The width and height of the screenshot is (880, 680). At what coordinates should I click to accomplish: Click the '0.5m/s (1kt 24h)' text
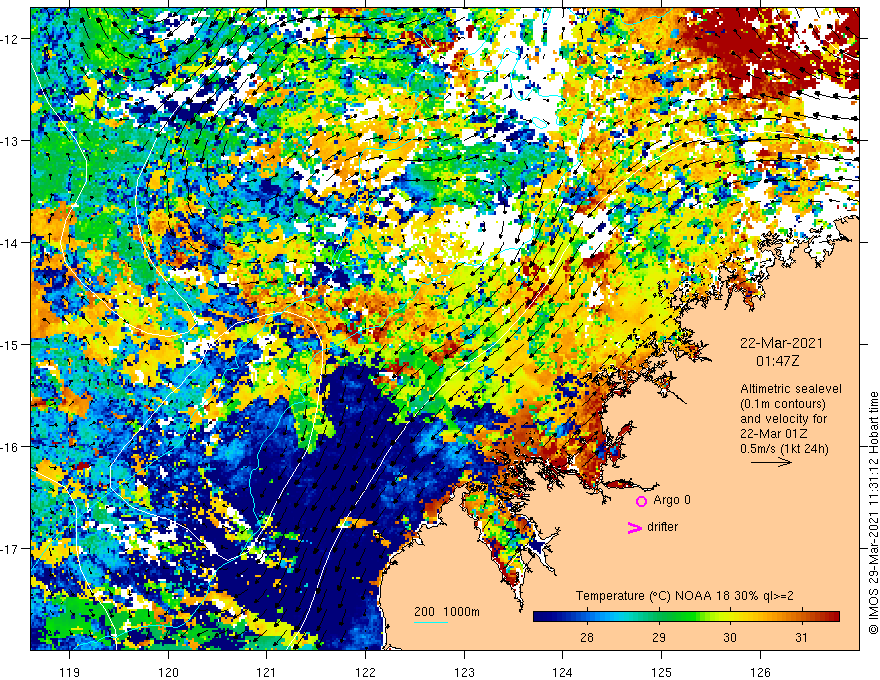tap(784, 449)
